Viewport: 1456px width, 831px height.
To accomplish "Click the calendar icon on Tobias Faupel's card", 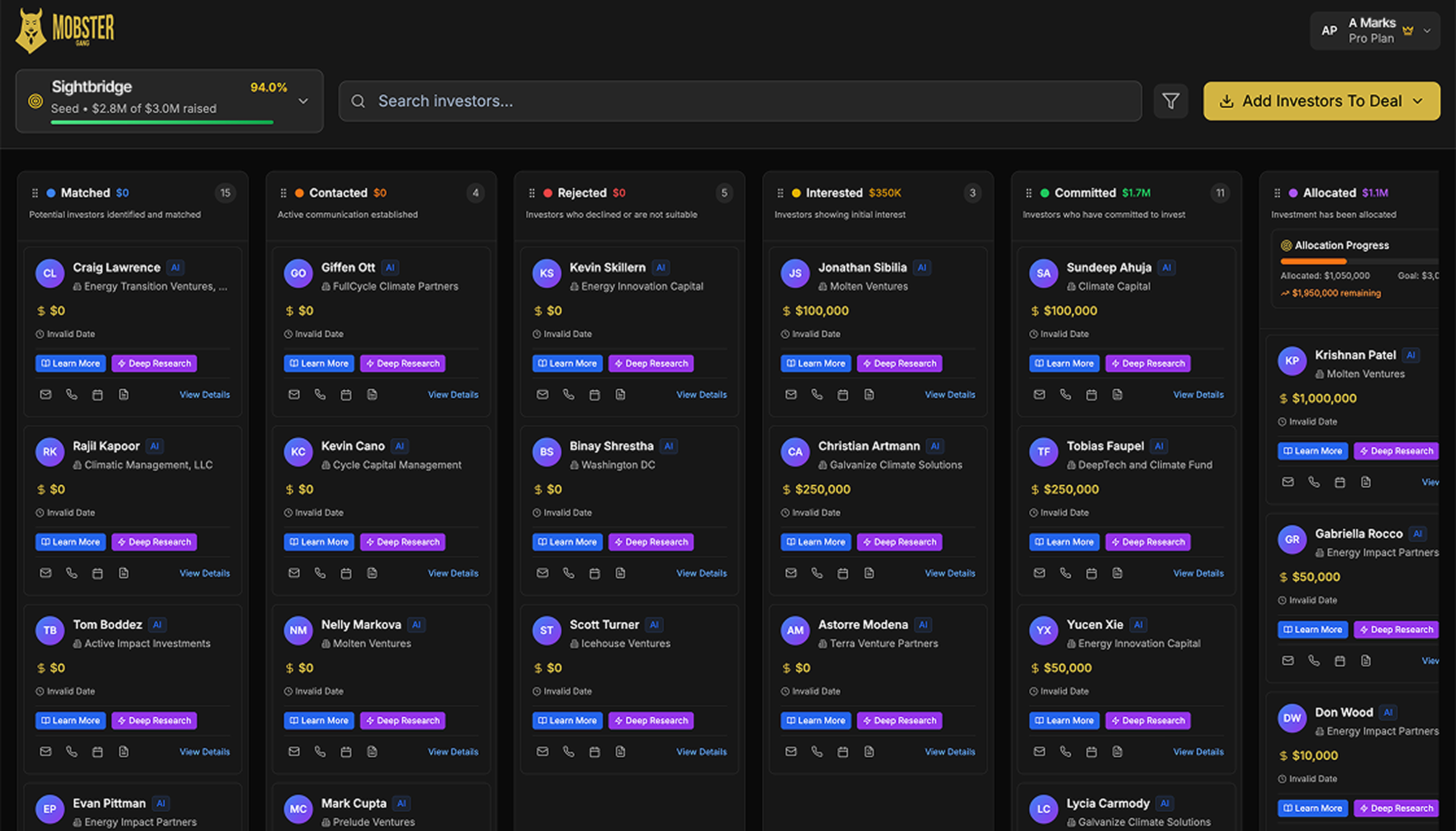I will coord(1091,573).
